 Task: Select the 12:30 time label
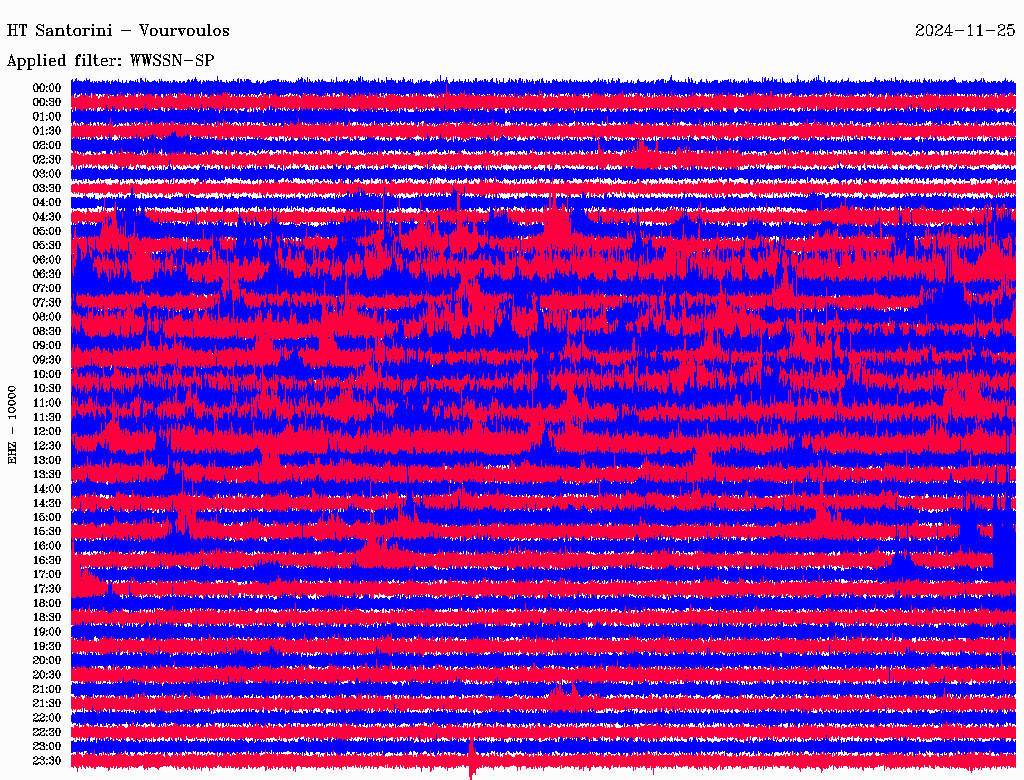click(x=47, y=446)
